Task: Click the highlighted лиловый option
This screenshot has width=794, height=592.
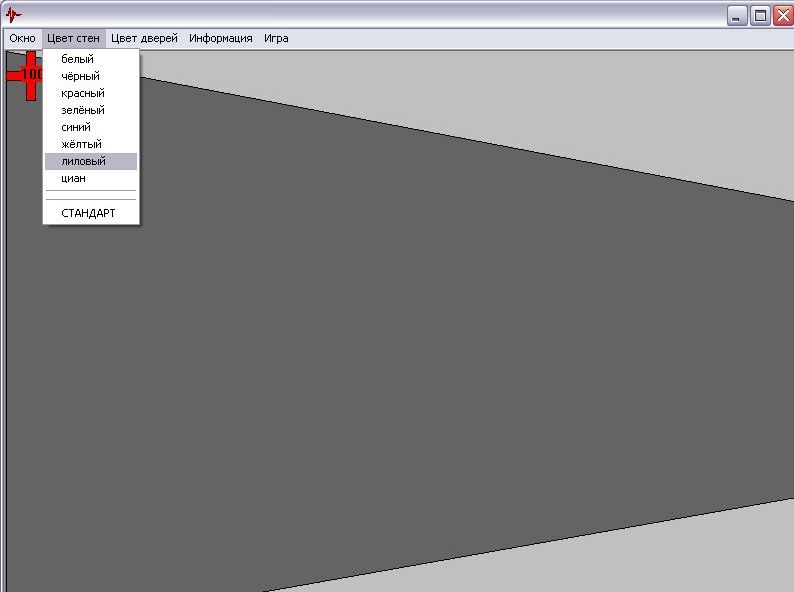Action: (83, 161)
